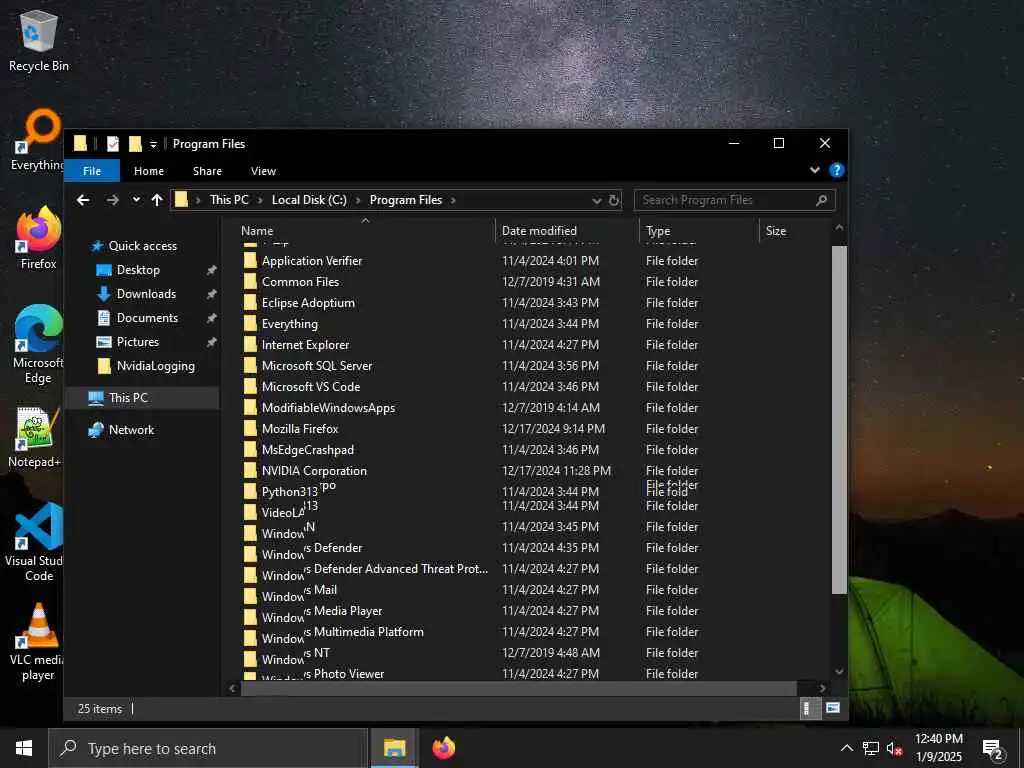Viewport: 1024px width, 768px height.
Task: Open the notification center icon
Action: coord(992,749)
